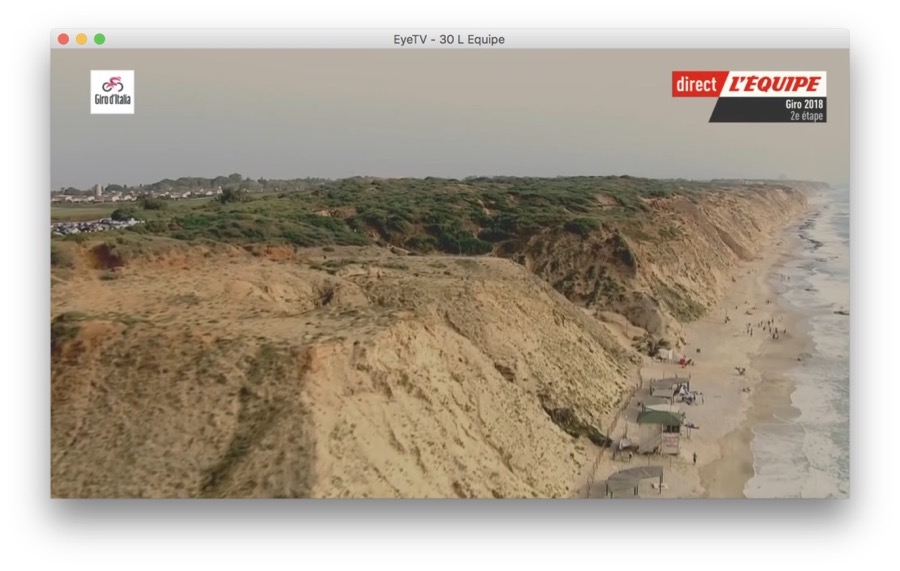Click the empty title bar area right side
Screen dimensions: 900x571
700,39
